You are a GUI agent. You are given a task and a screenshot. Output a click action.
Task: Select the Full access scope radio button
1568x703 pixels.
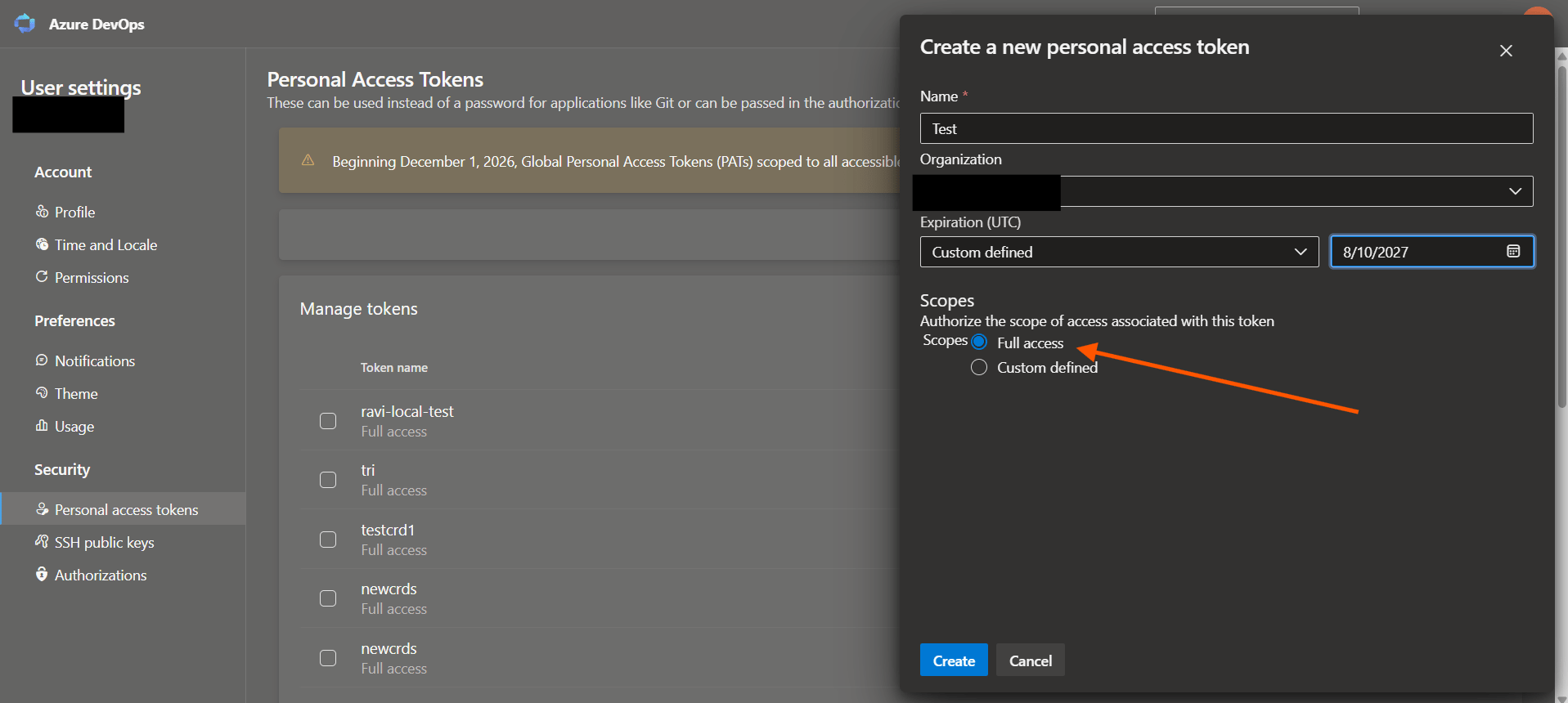coord(979,343)
